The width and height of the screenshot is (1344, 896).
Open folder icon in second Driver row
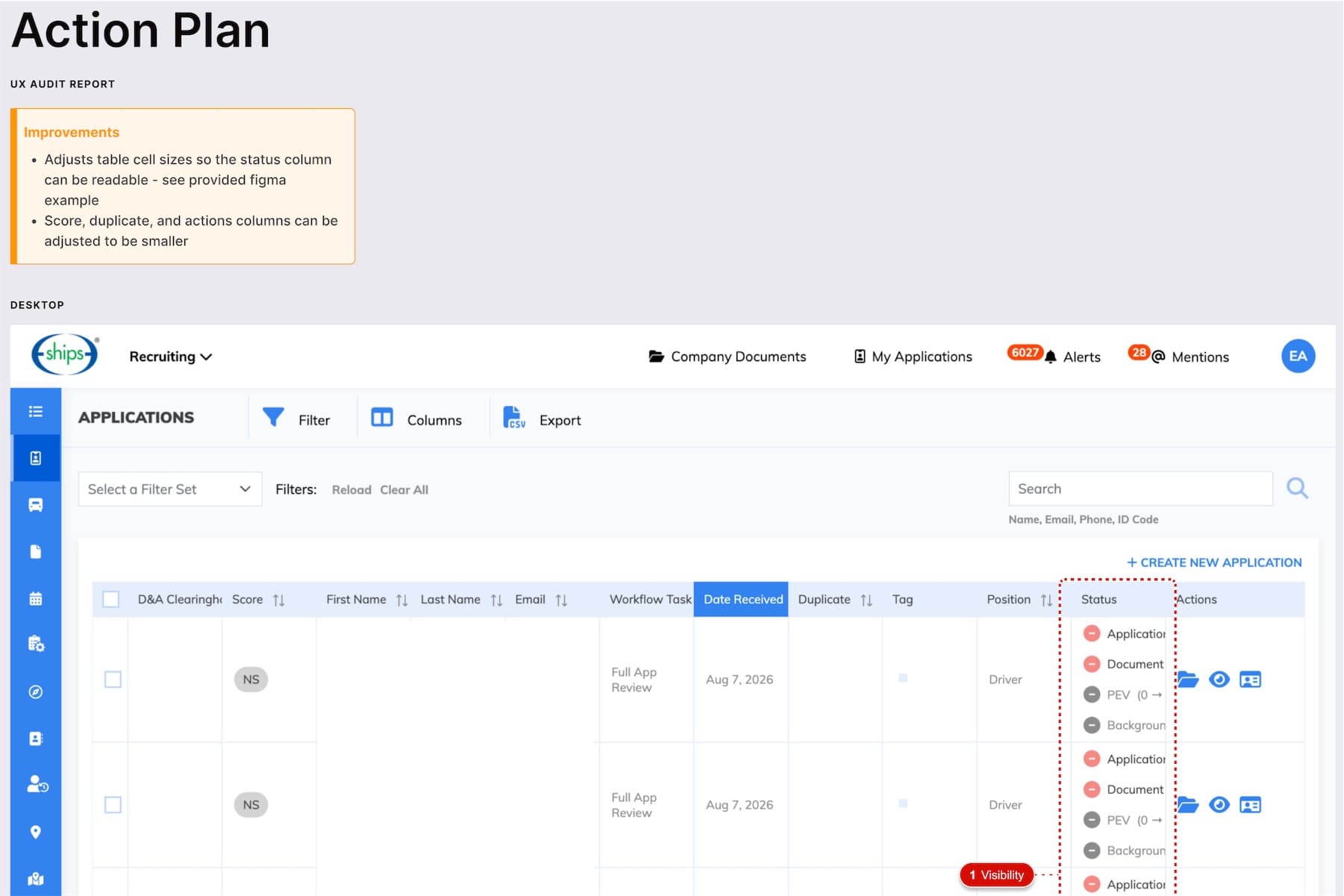pyautogui.click(x=1187, y=804)
